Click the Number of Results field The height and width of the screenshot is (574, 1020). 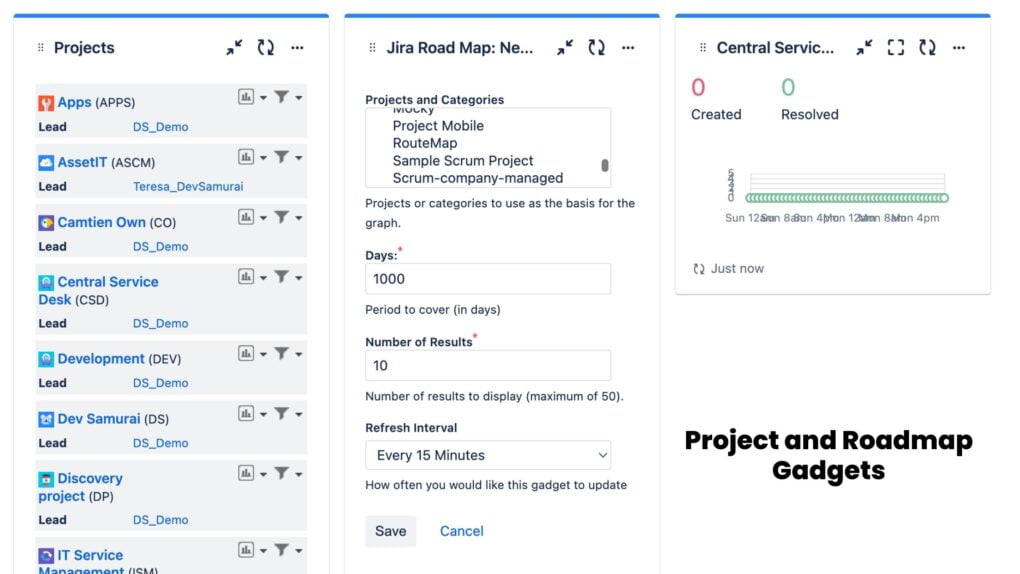coord(488,365)
